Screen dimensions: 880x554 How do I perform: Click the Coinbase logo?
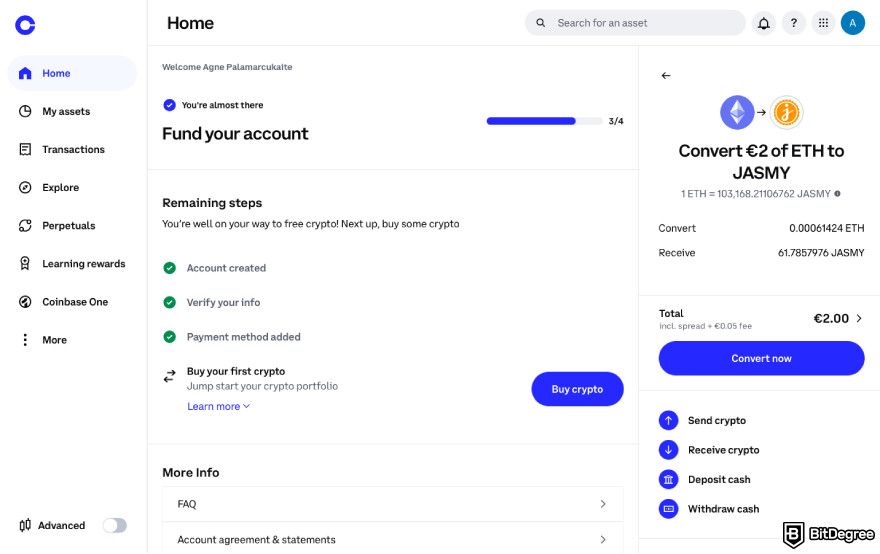pyautogui.click(x=25, y=25)
